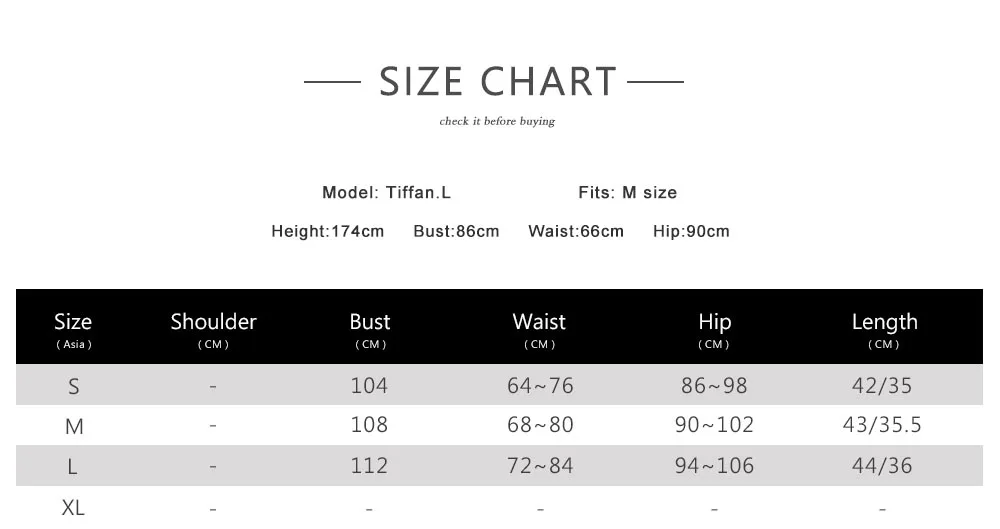The image size is (1000, 529).
Task: Click the bust value 104
Action: tap(369, 385)
